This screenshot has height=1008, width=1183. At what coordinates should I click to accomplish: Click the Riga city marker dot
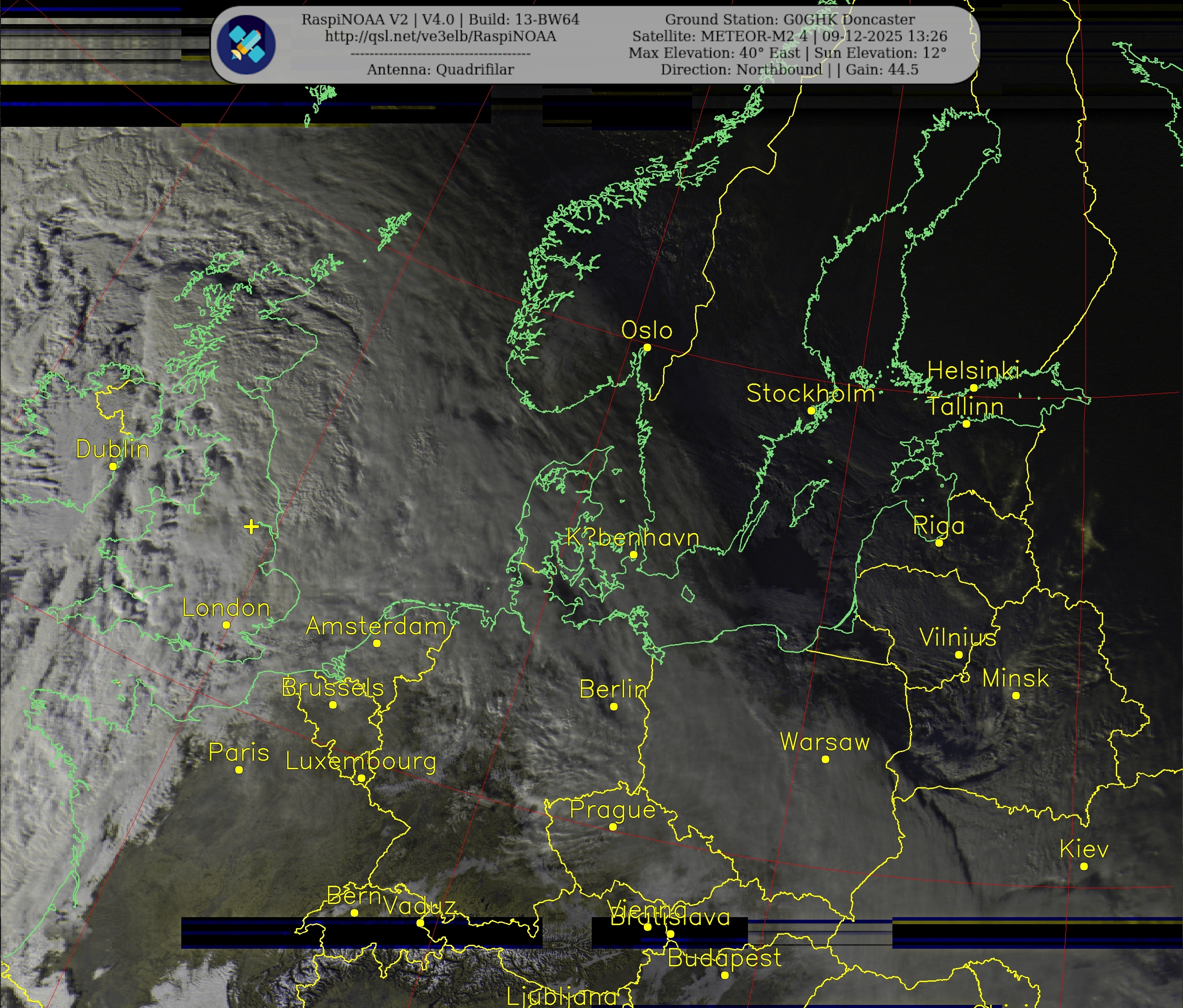(938, 543)
